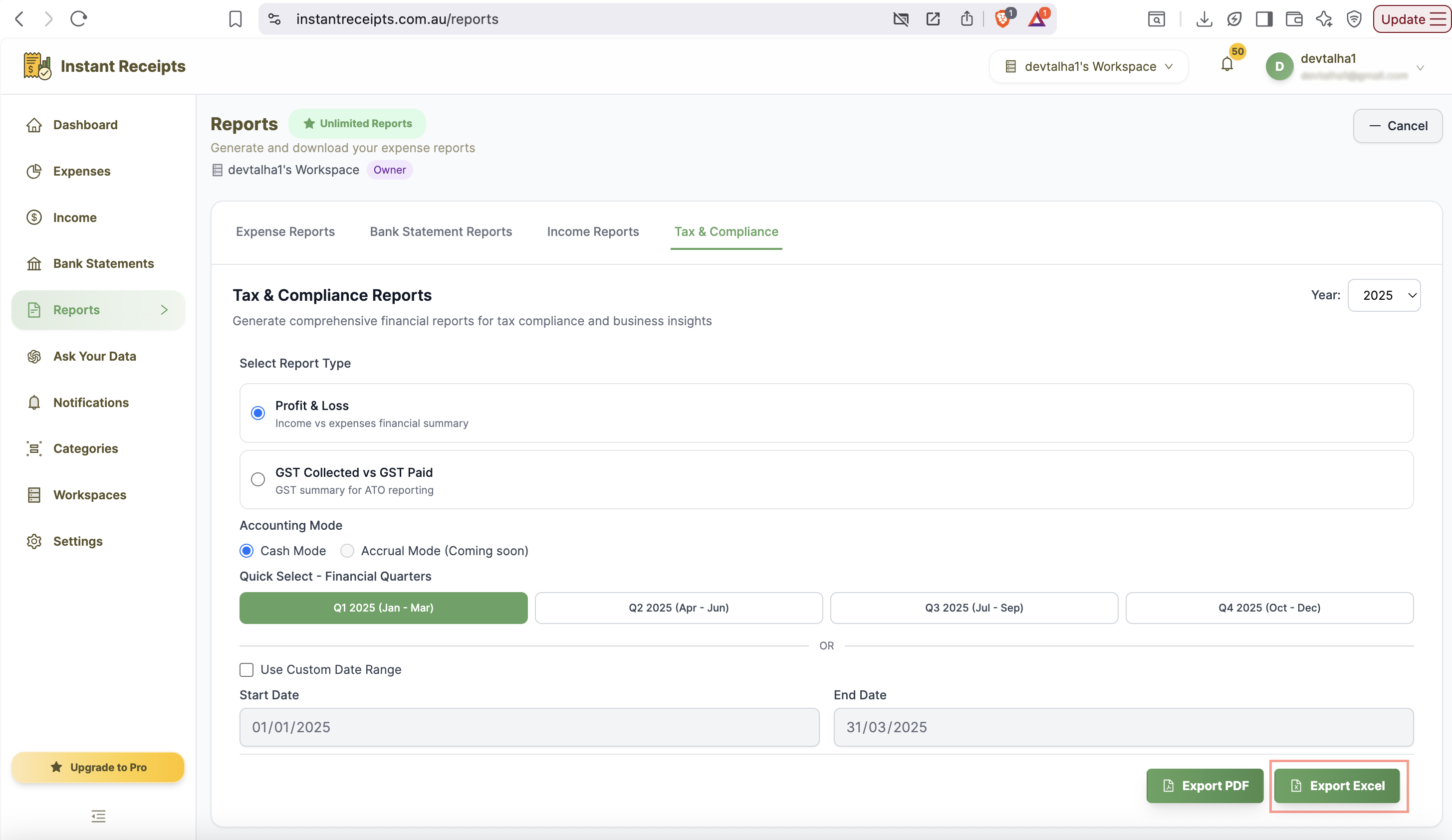This screenshot has width=1452, height=840.
Task: Tick the Use Custom Date Range checkbox
Action: coord(246,669)
